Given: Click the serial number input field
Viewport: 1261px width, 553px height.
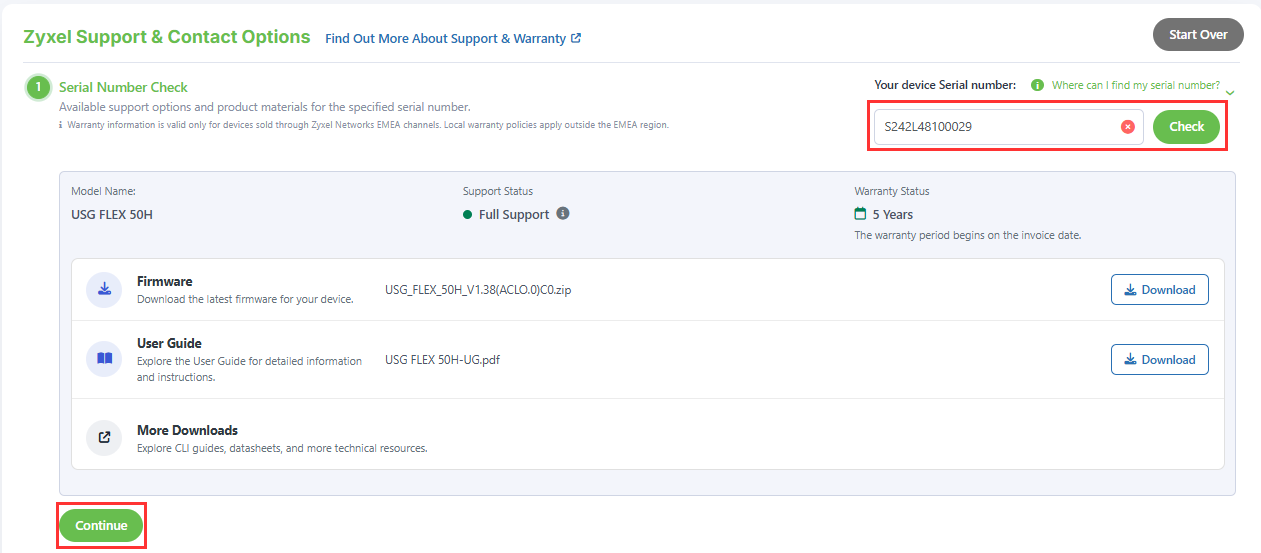Looking at the screenshot, I should pyautogui.click(x=1008, y=127).
